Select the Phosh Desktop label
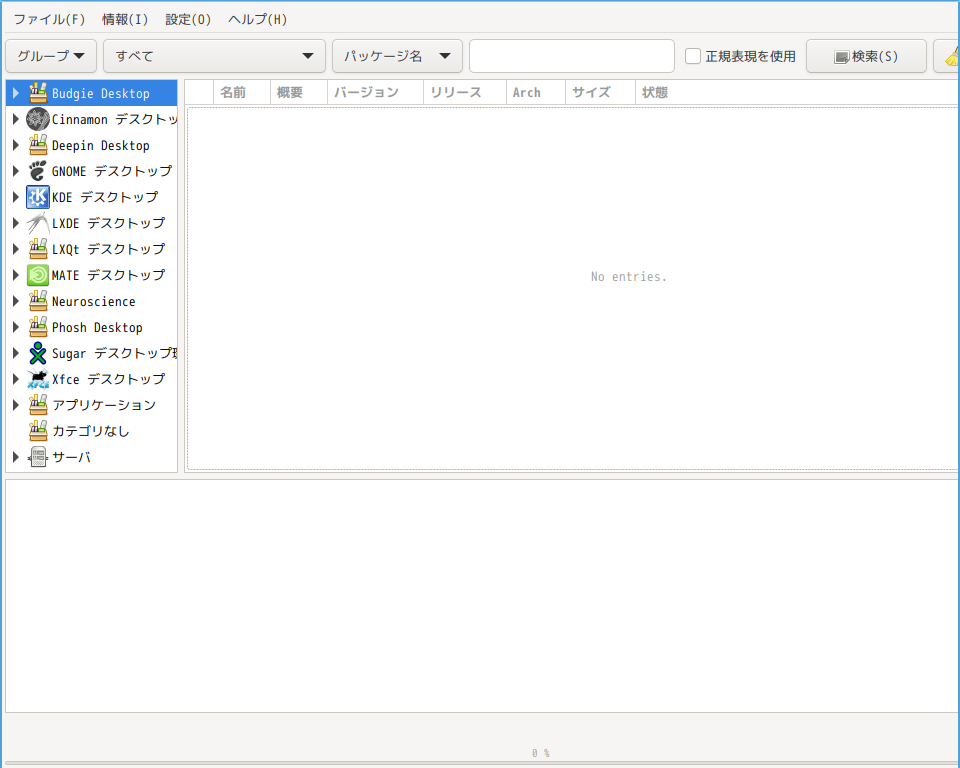960x768 pixels. (97, 327)
